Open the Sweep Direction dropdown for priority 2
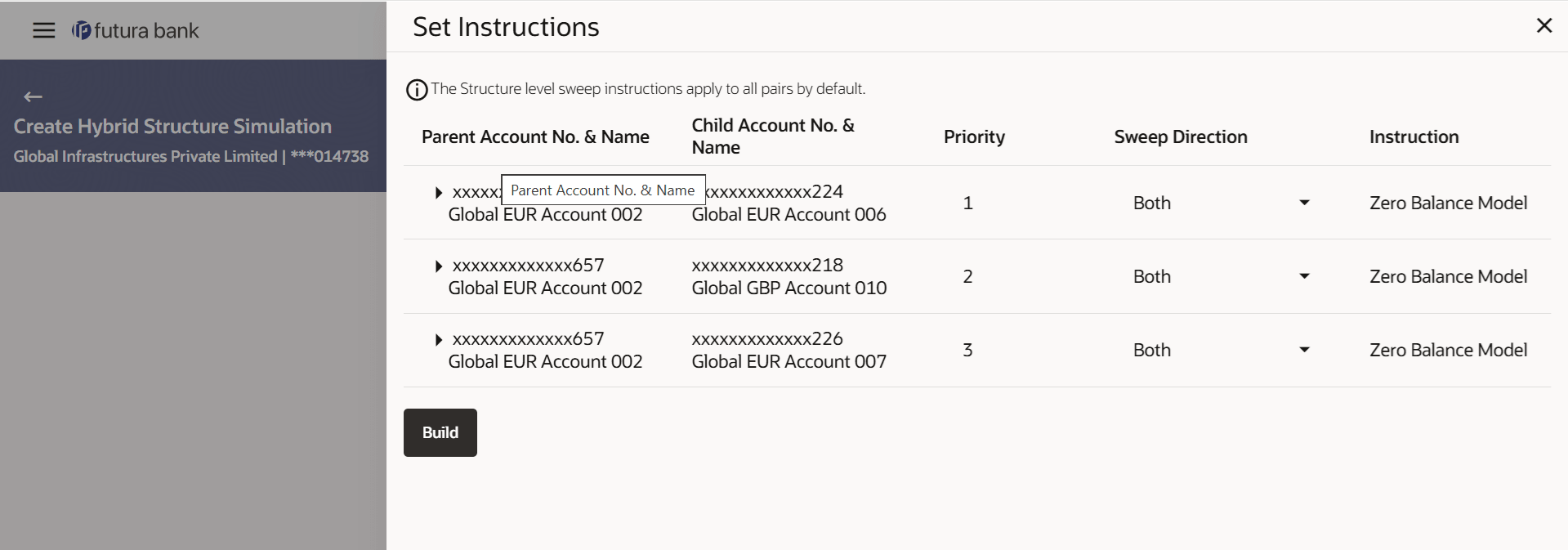The height and width of the screenshot is (550, 1568). [x=1304, y=276]
